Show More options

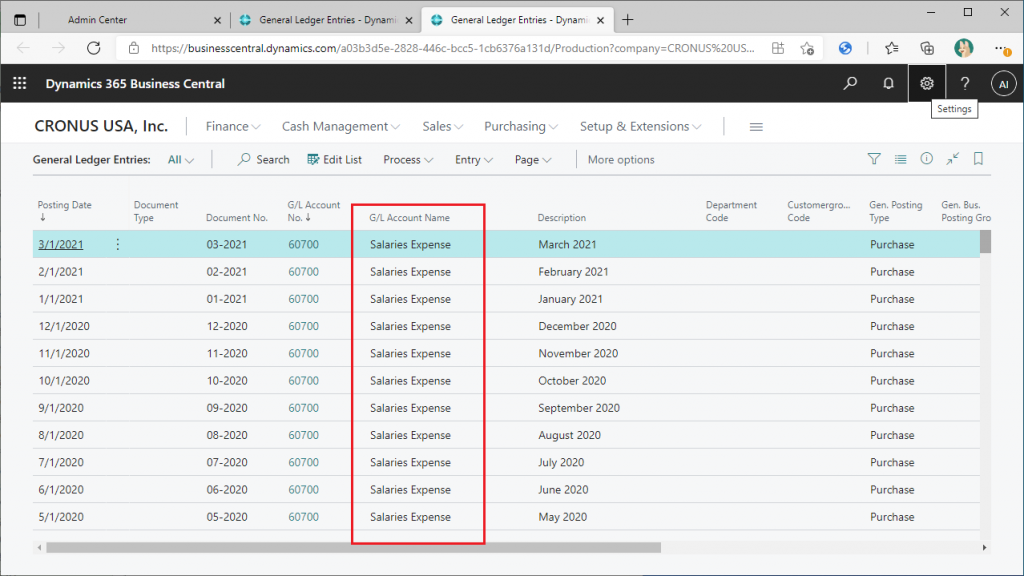pos(620,159)
